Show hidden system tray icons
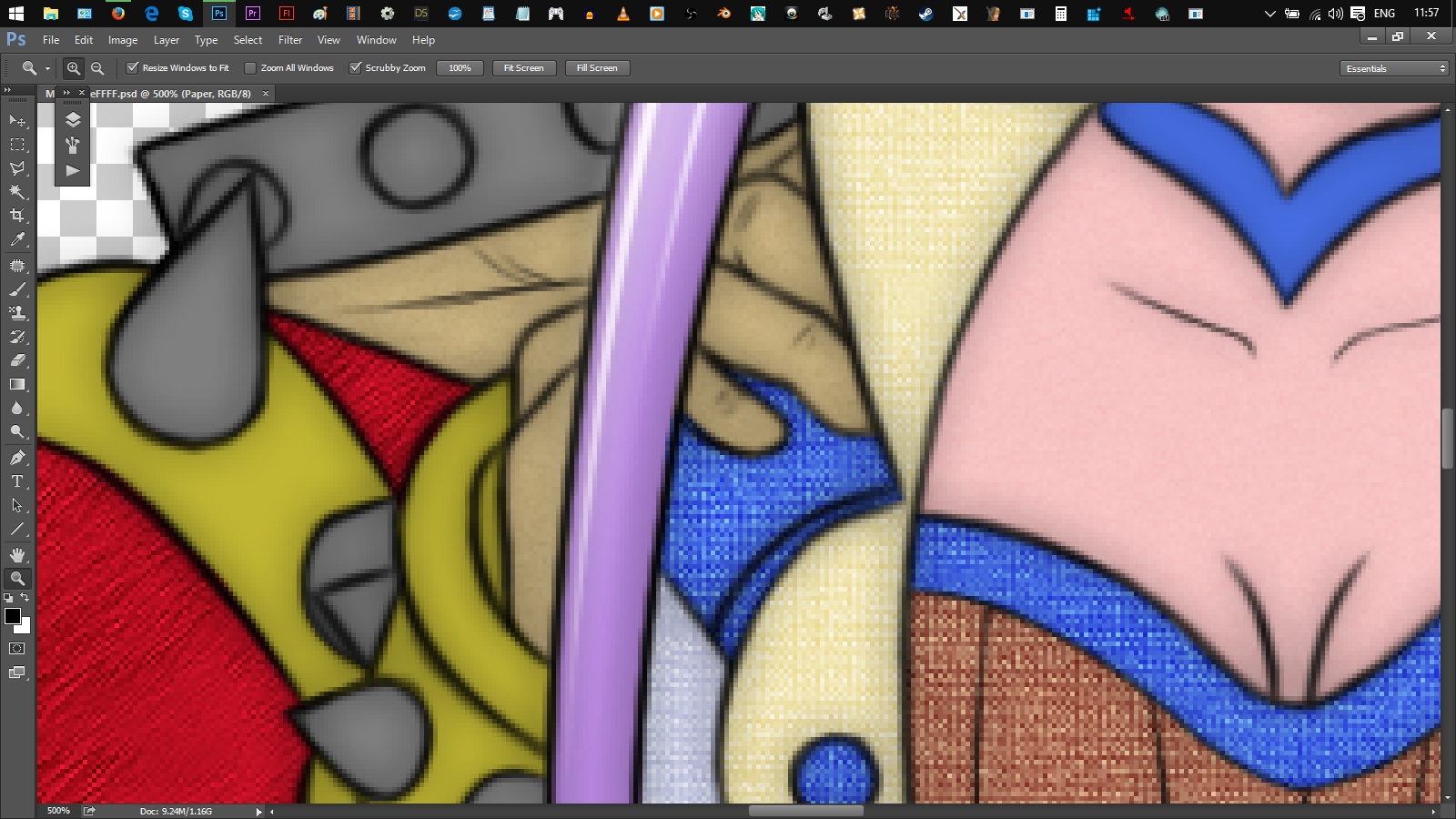The height and width of the screenshot is (819, 1456). coord(1269,14)
